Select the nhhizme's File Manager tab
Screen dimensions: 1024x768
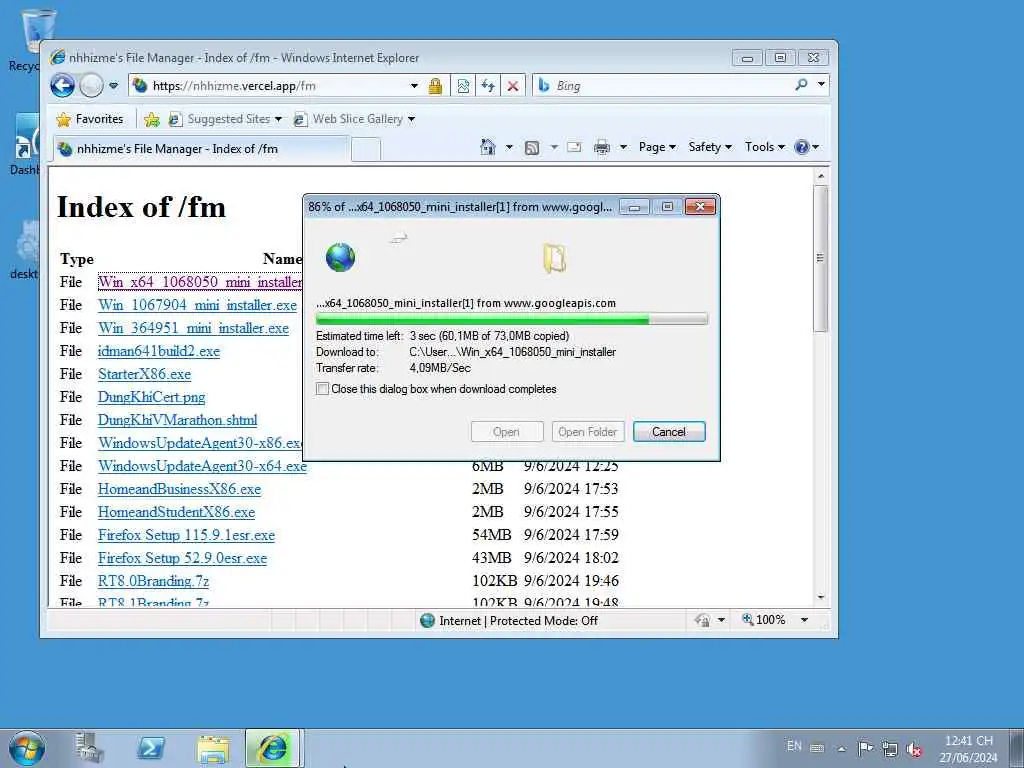click(x=201, y=149)
